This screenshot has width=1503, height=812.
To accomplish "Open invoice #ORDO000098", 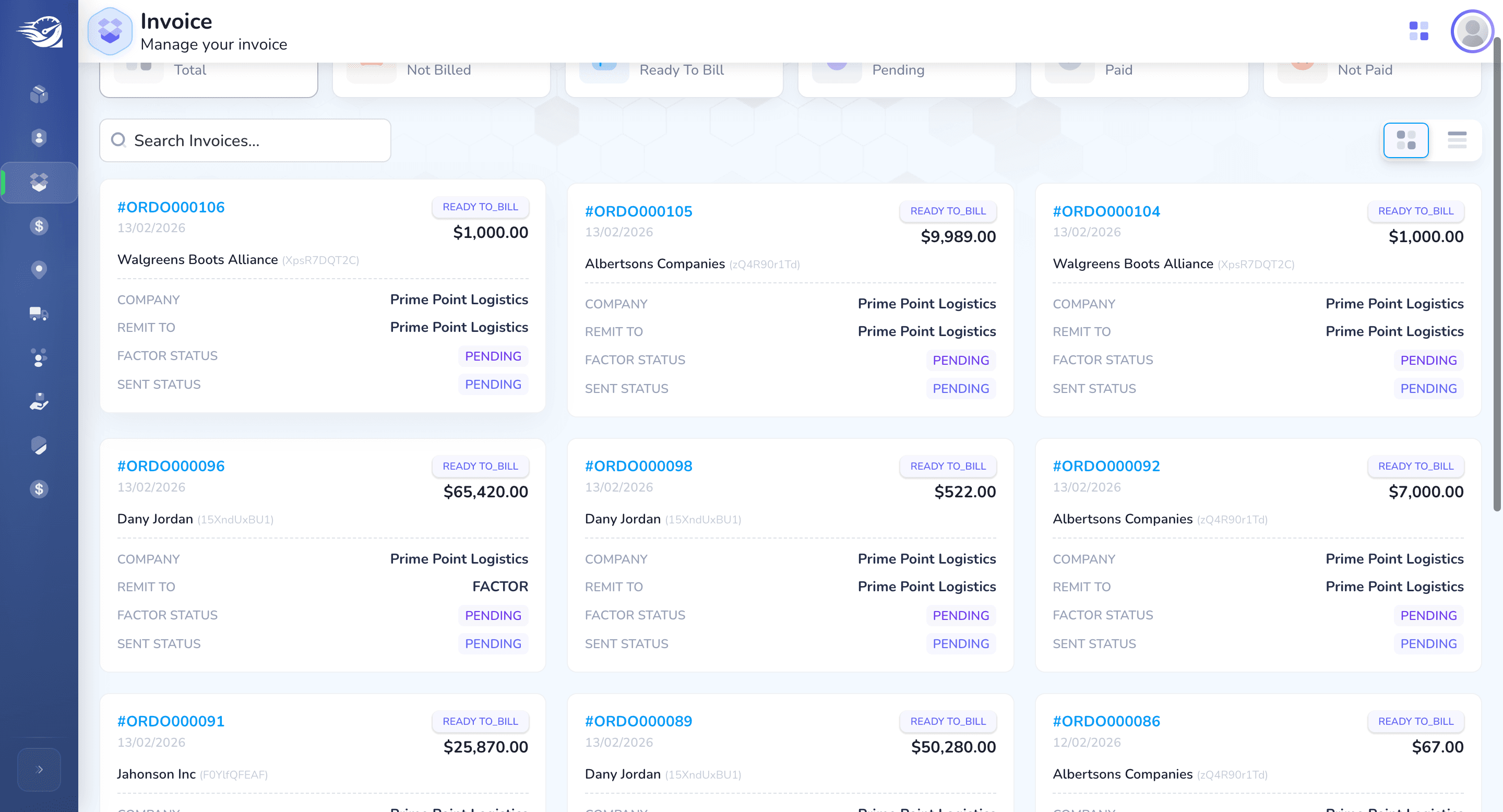I will pos(638,466).
